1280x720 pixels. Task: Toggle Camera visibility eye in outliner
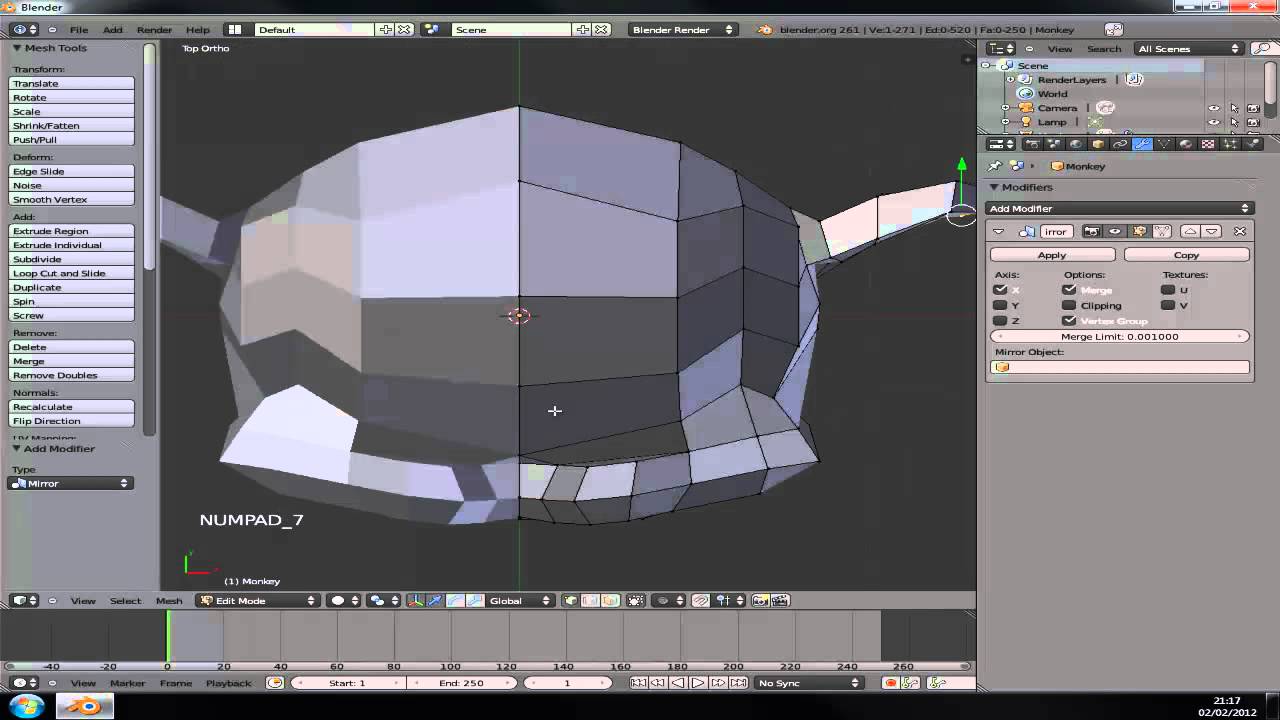point(1214,108)
